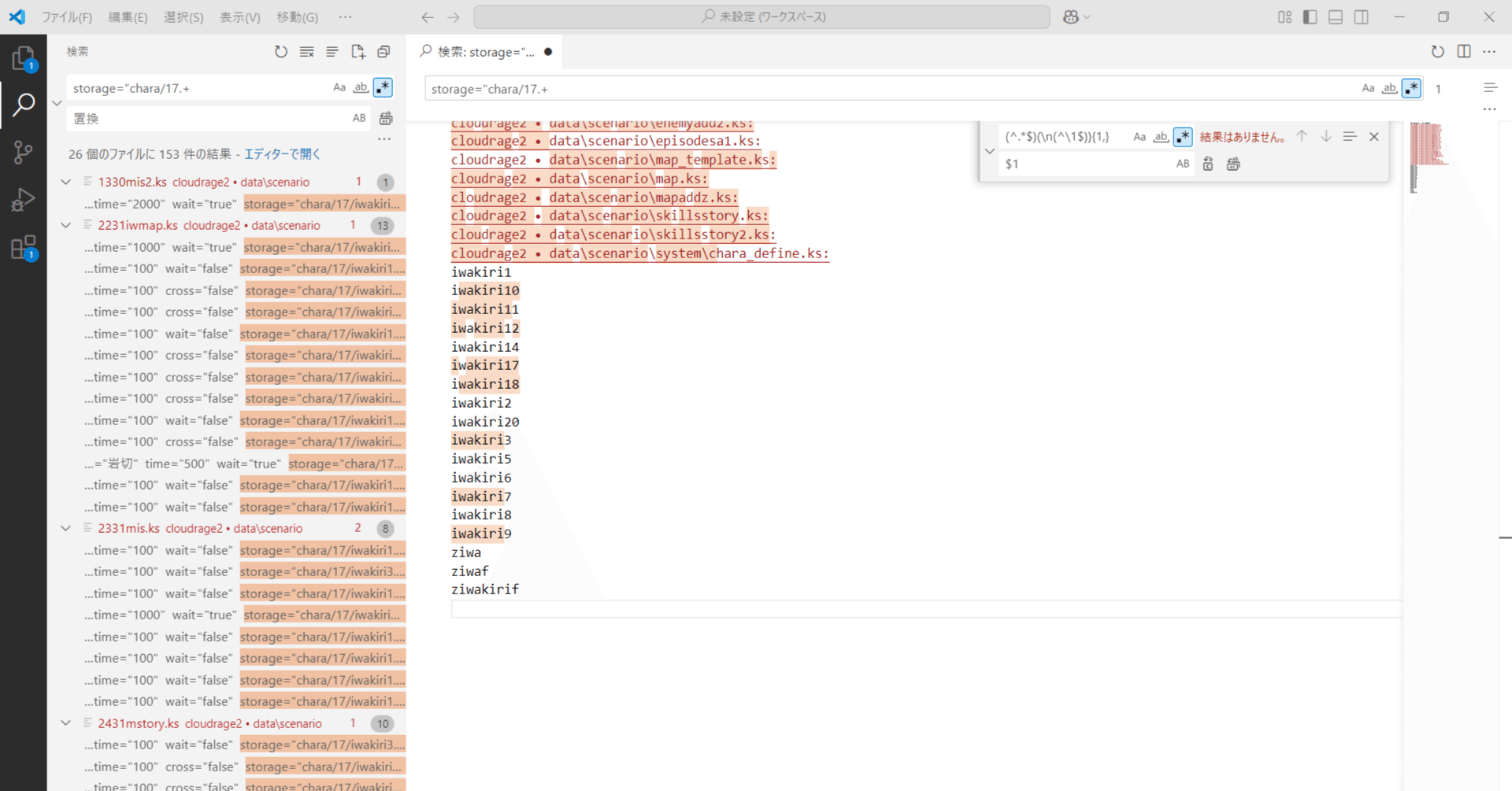
Task: Toggle match case in find widget
Action: click(x=1140, y=136)
